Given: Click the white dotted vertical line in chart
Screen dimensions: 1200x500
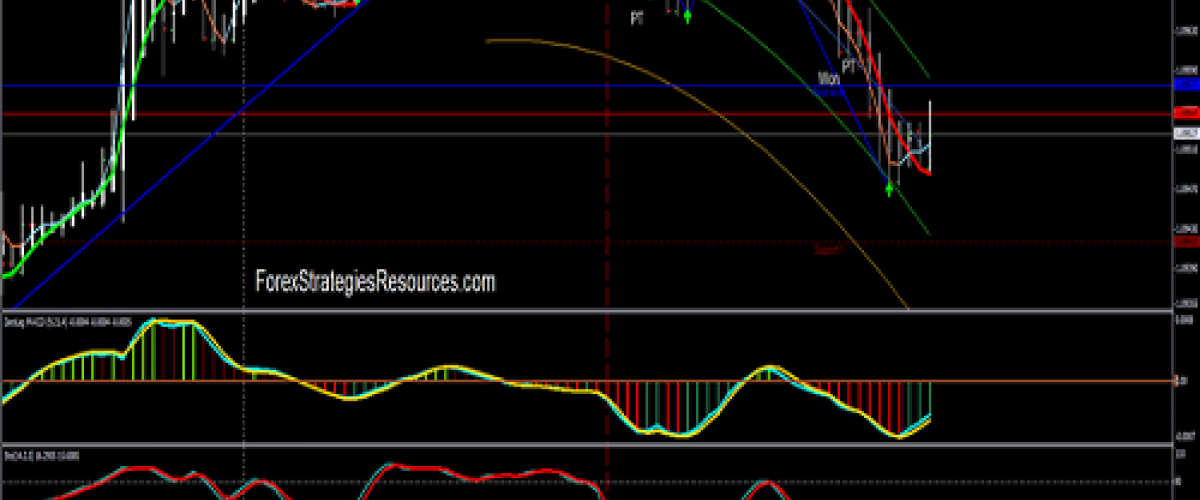Looking at the screenshot, I should click(x=243, y=200).
